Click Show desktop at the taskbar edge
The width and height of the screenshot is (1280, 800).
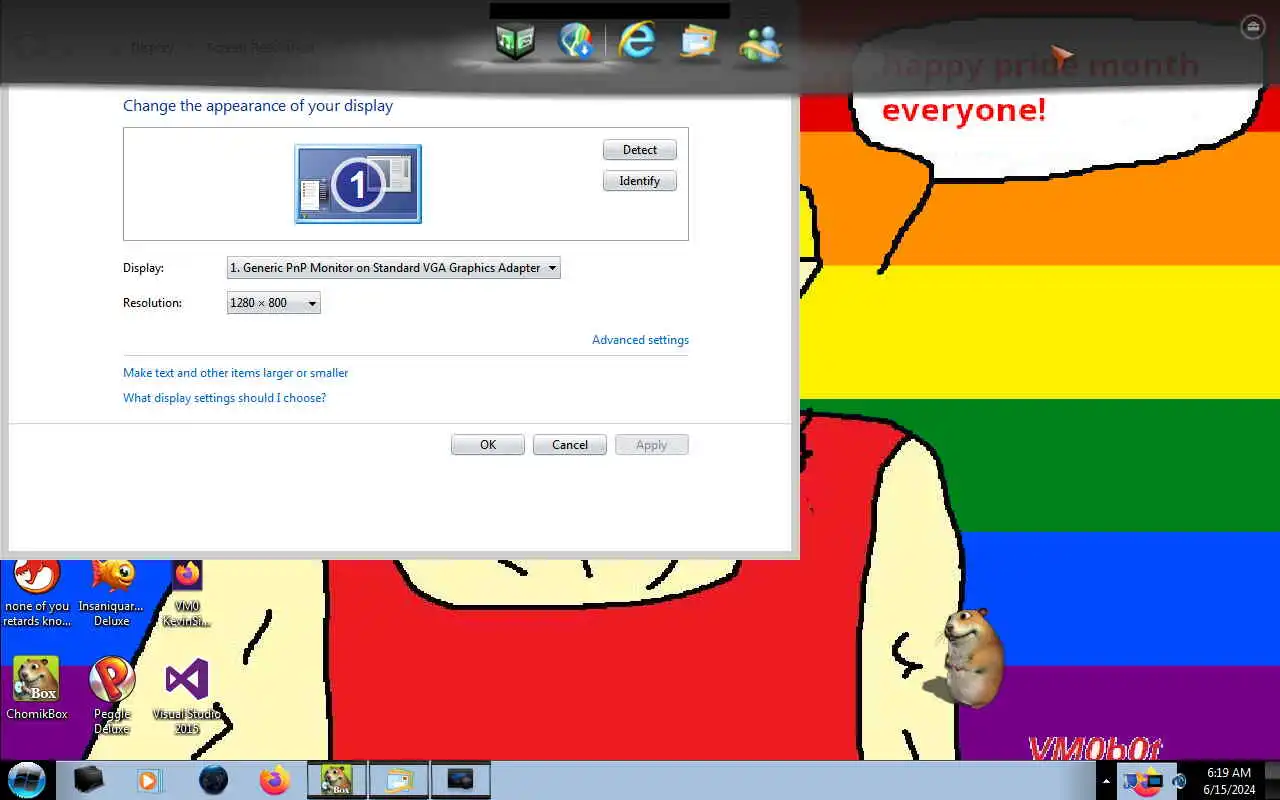click(x=1273, y=781)
